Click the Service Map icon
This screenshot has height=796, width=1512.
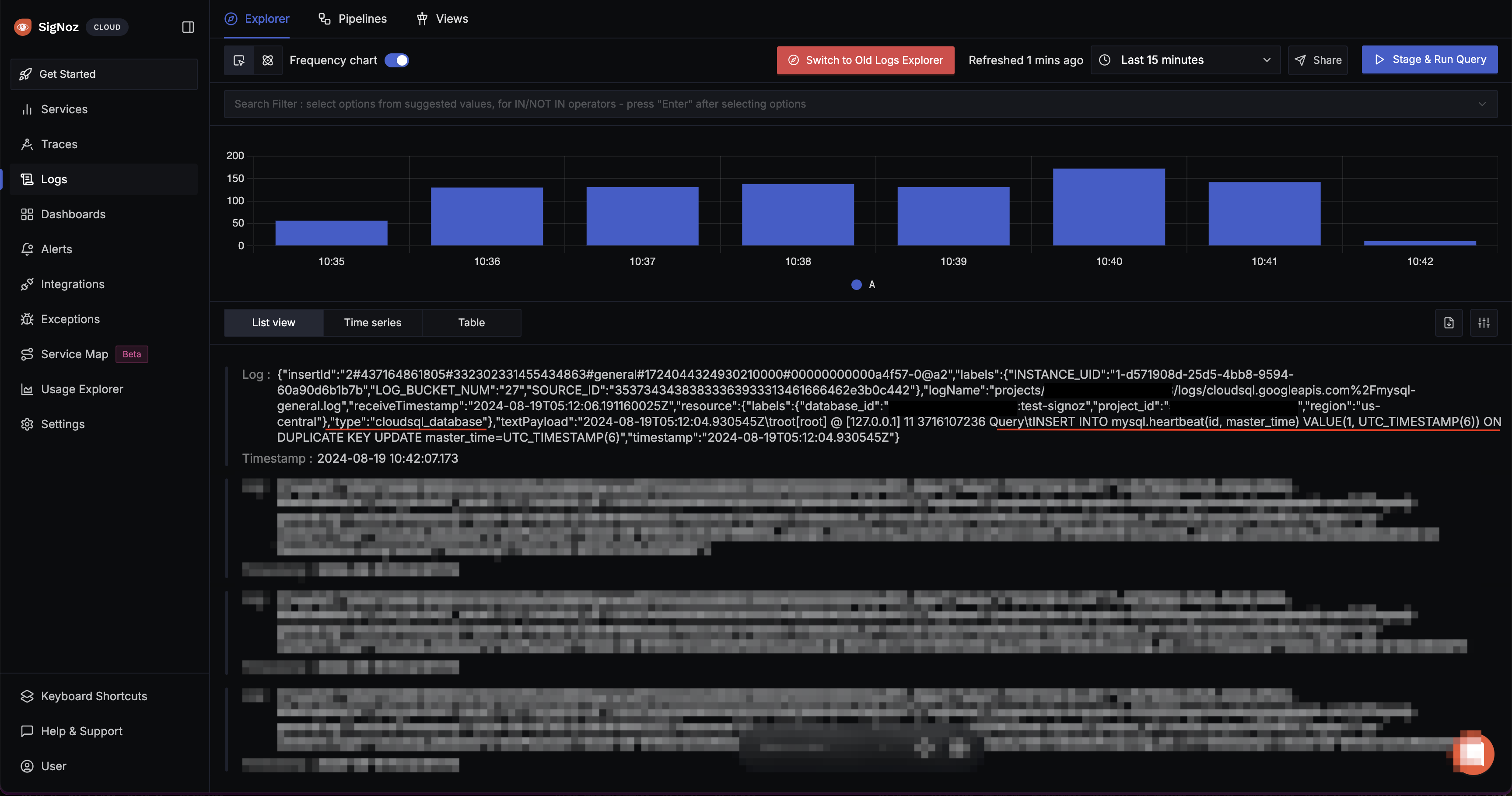click(27, 354)
